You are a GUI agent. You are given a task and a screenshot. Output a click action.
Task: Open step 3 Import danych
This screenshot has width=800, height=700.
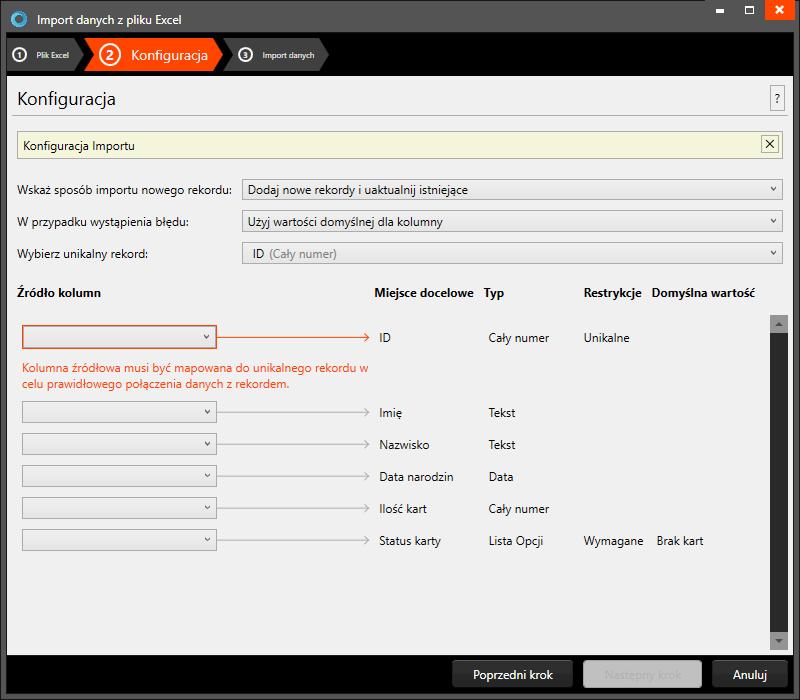click(x=276, y=55)
